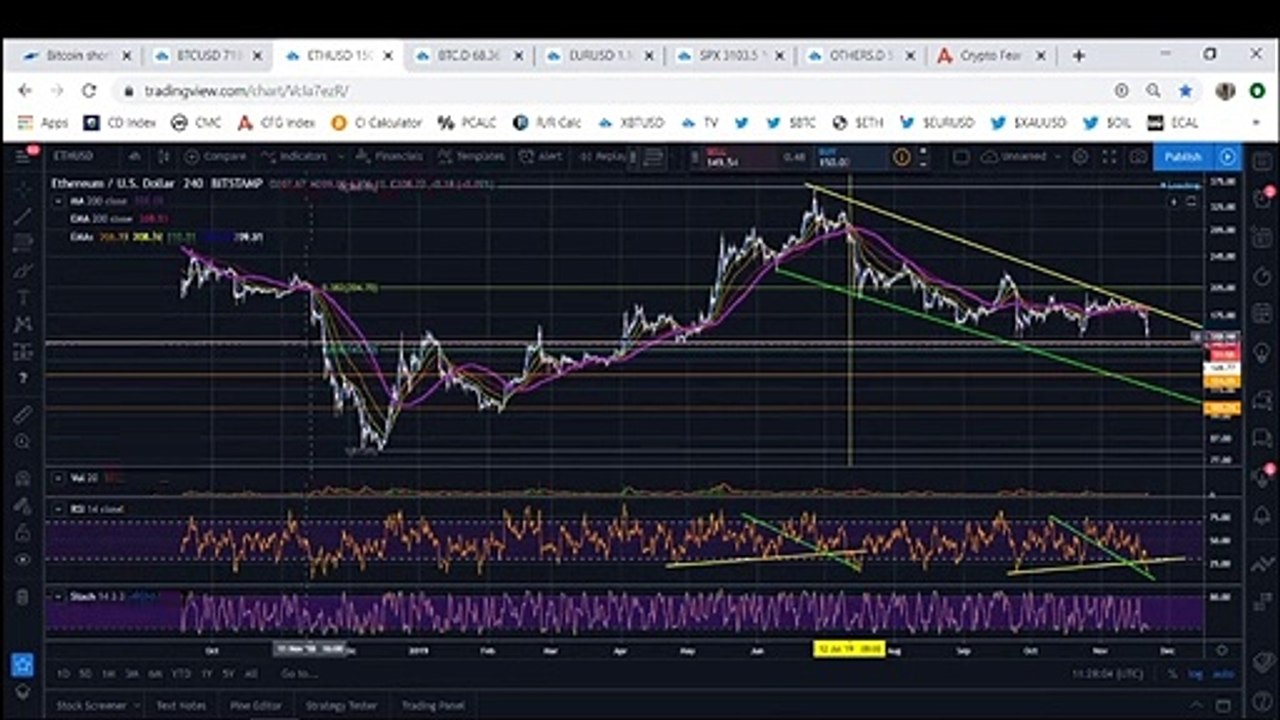1280x720 pixels.
Task: Toggle hide all drawing tools eye icon
Action: point(23,560)
